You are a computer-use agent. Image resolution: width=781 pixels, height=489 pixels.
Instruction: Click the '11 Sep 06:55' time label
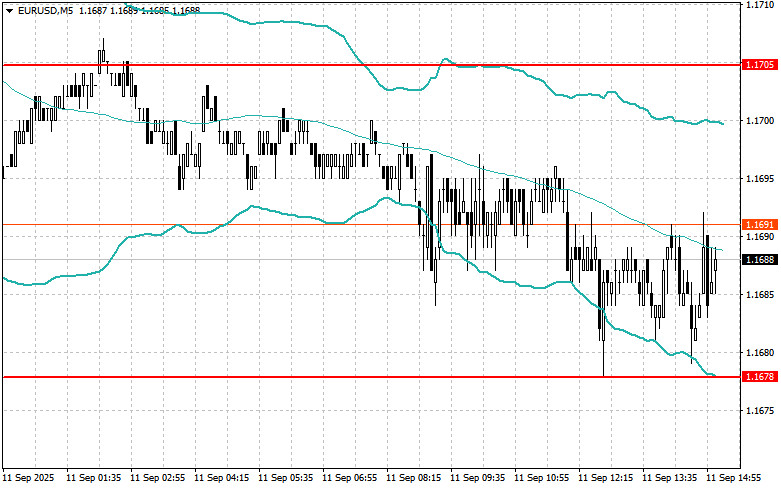click(x=350, y=478)
